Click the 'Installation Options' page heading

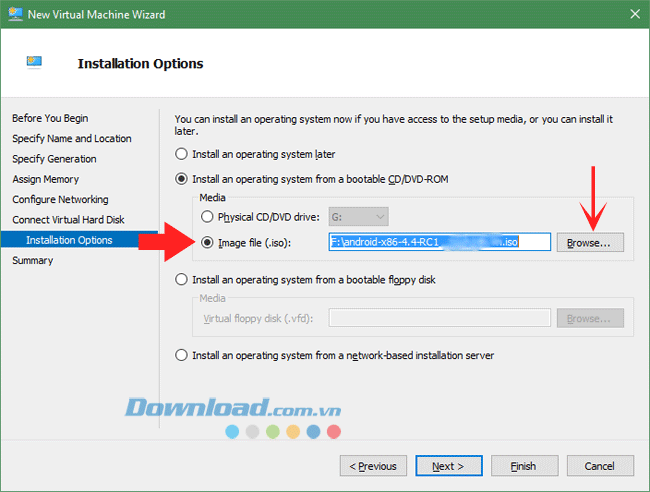click(141, 63)
